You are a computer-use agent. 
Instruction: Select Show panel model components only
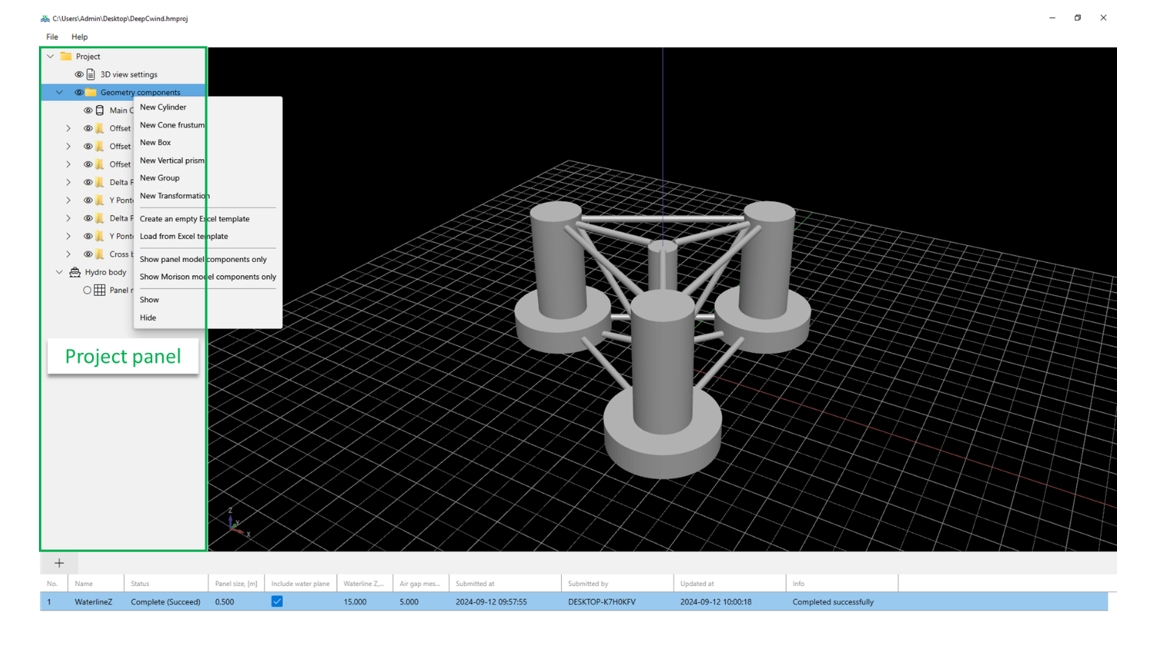pos(203,260)
